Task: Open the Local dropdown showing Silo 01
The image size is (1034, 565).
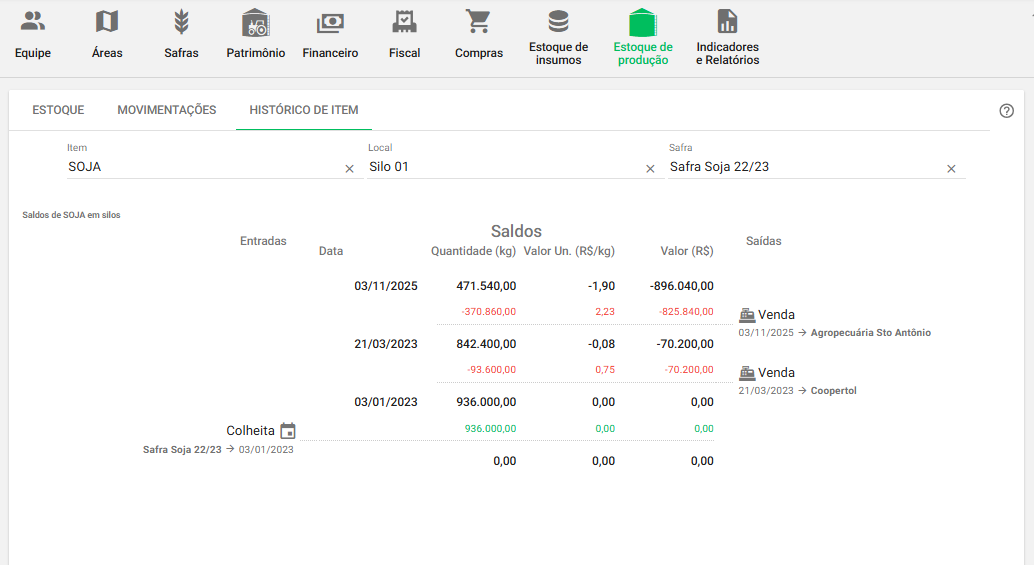Action: point(500,168)
